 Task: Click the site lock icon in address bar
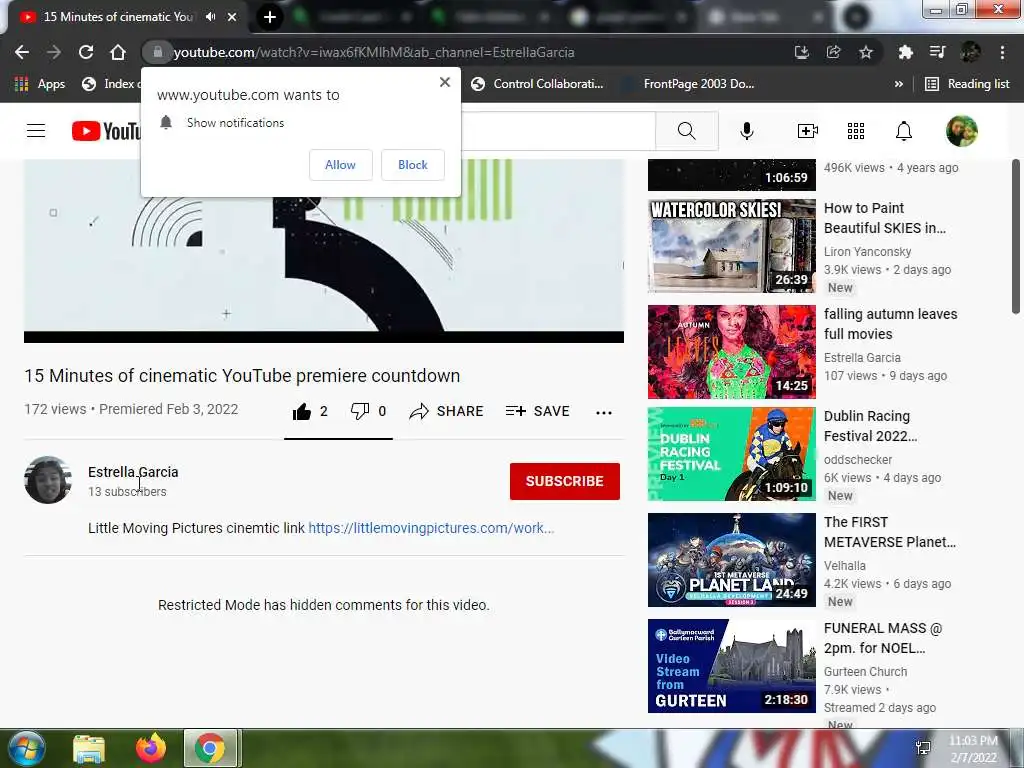(x=157, y=52)
